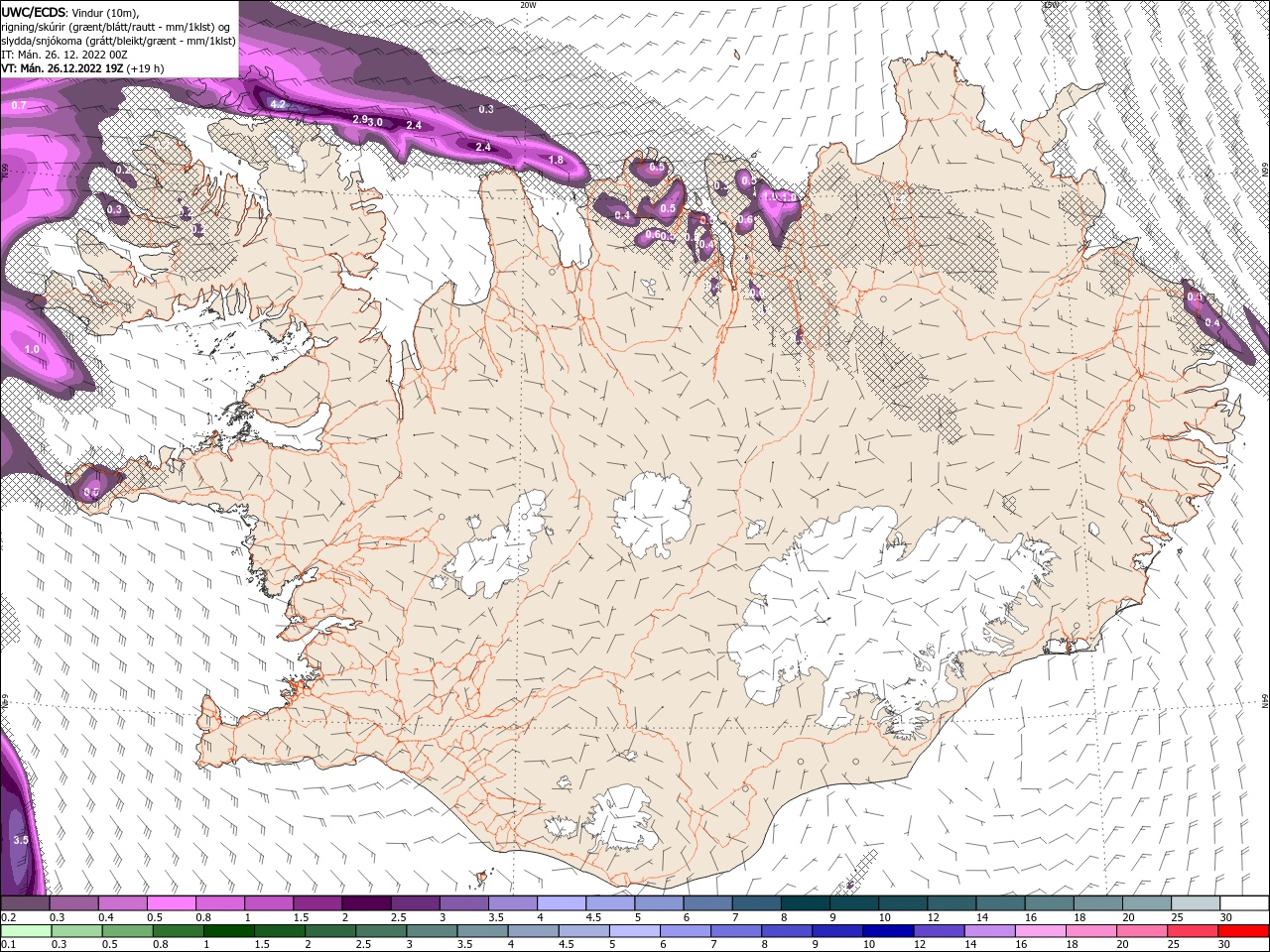Pick the upper scale swatch between 0.2 and 0.3

(25, 903)
